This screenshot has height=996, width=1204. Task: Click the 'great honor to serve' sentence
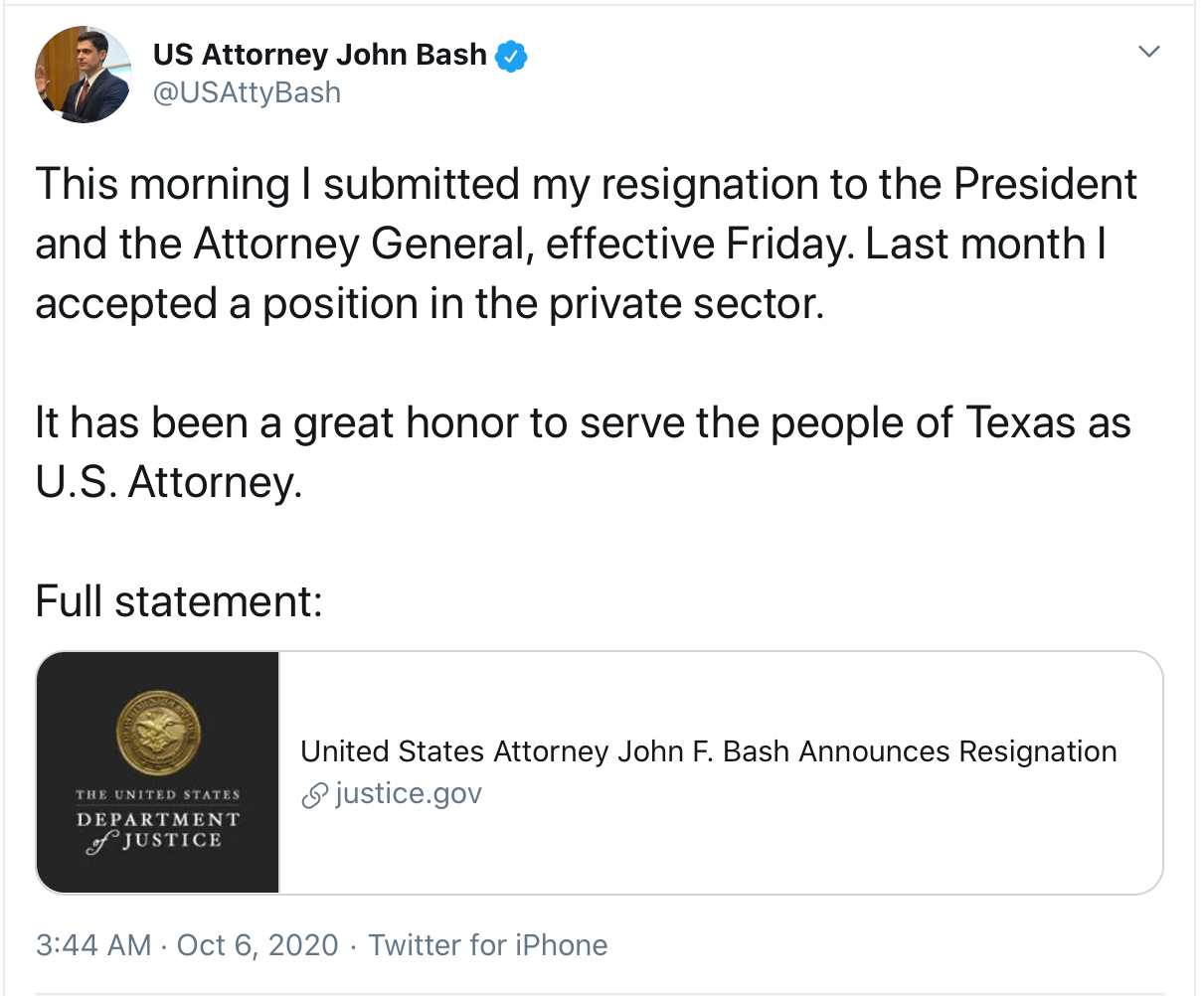coord(583,452)
